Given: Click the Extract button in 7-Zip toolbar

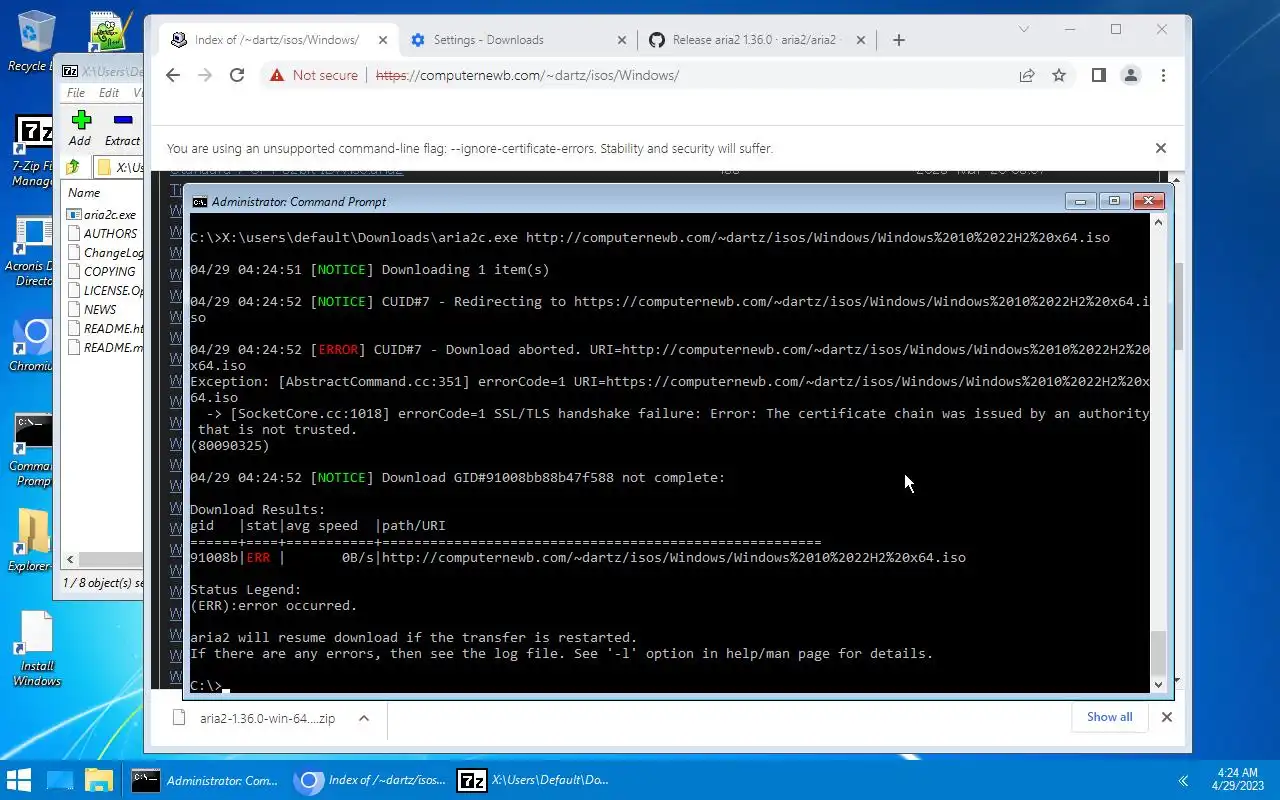Looking at the screenshot, I should (123, 128).
